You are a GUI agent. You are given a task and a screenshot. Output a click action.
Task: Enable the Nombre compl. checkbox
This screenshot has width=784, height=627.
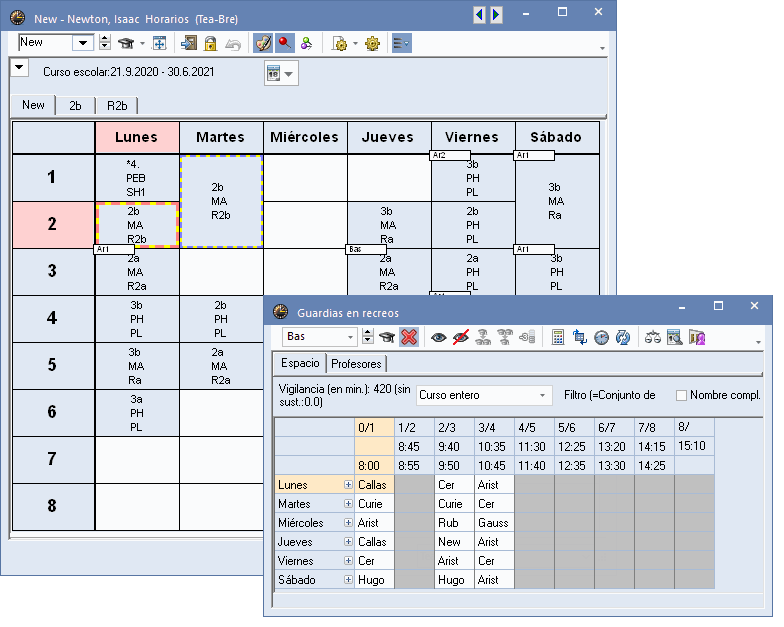tap(681, 396)
